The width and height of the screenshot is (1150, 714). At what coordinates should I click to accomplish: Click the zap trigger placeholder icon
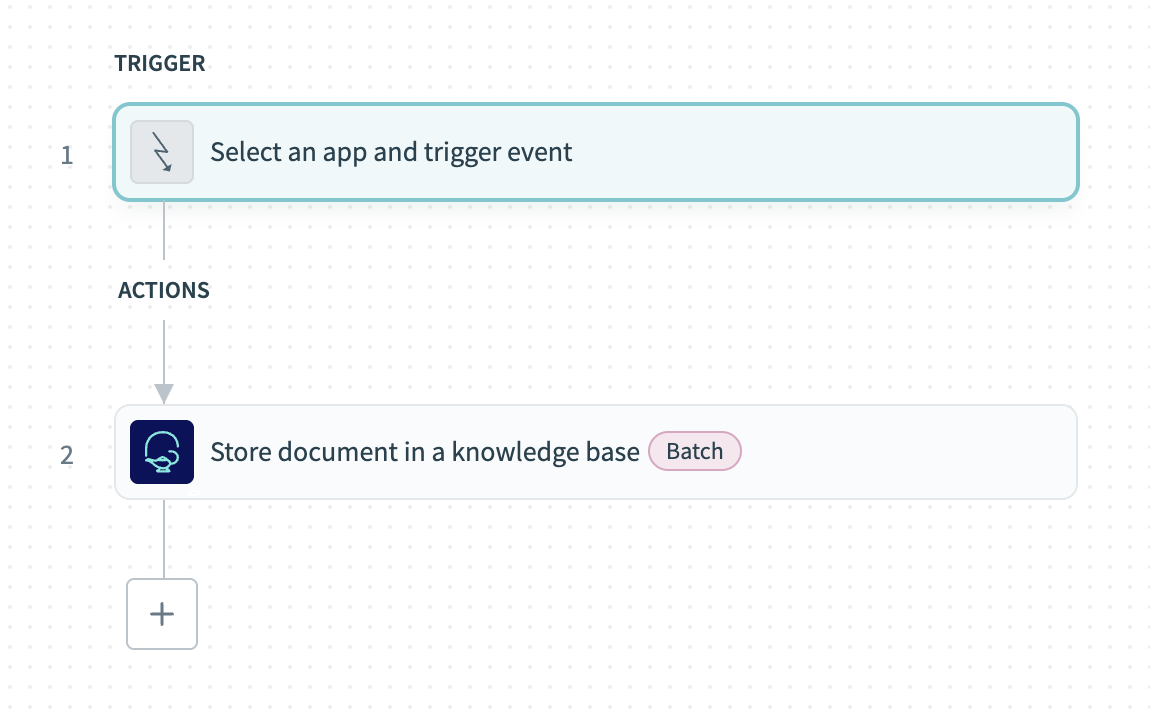(x=161, y=152)
